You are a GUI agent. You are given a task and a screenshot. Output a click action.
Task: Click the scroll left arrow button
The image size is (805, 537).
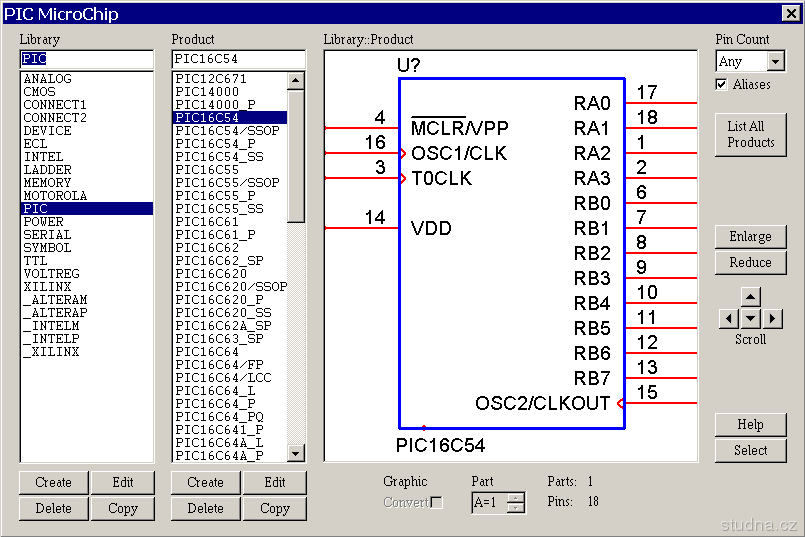click(x=729, y=319)
